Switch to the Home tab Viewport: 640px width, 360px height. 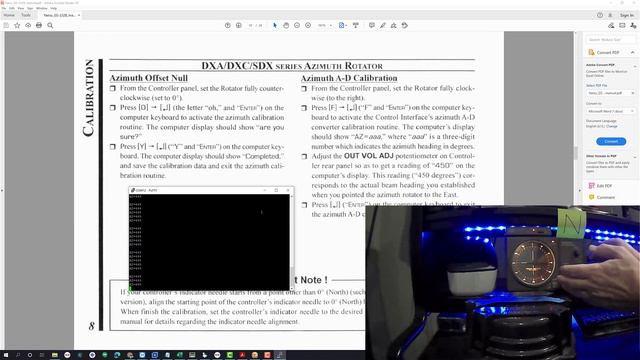tap(9, 15)
